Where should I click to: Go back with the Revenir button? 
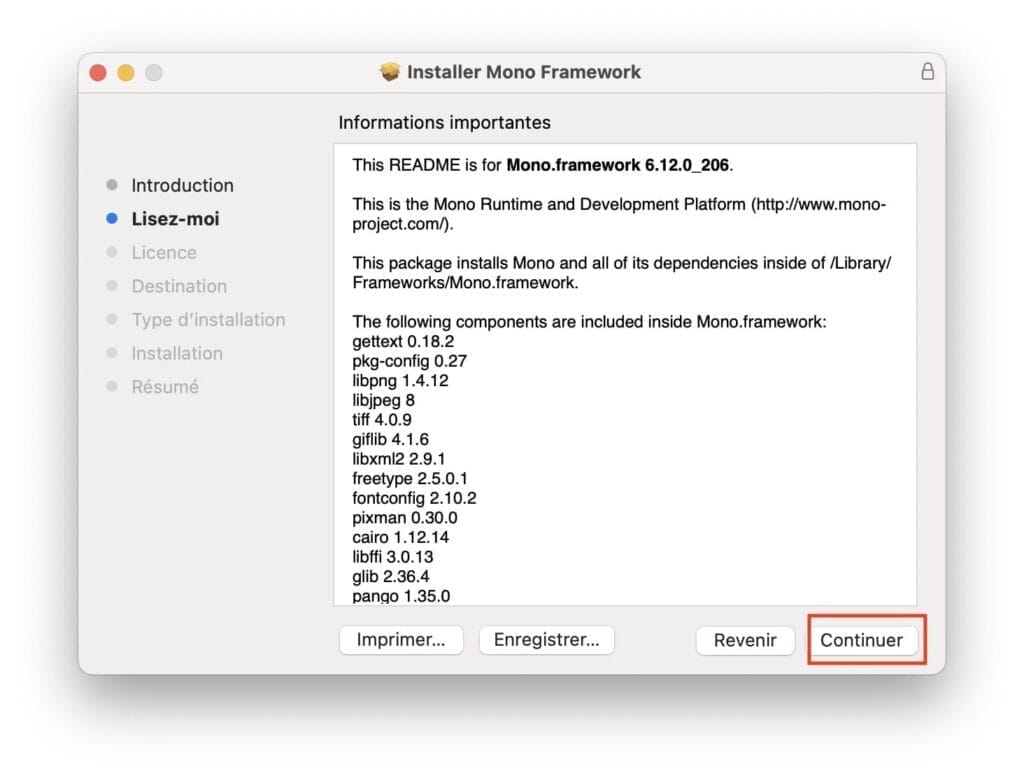tap(745, 641)
